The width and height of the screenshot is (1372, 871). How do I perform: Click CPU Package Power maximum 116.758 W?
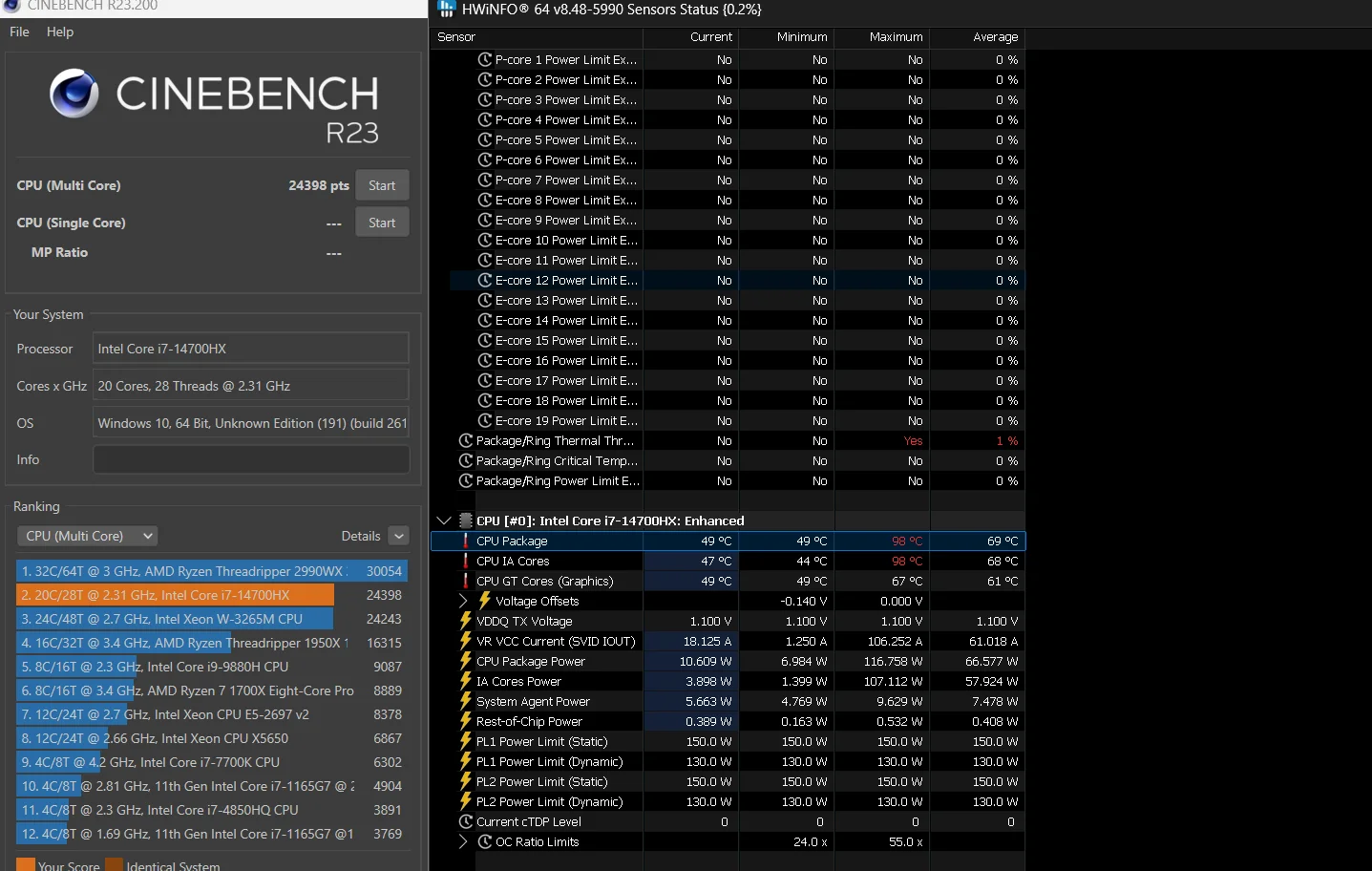[894, 661]
